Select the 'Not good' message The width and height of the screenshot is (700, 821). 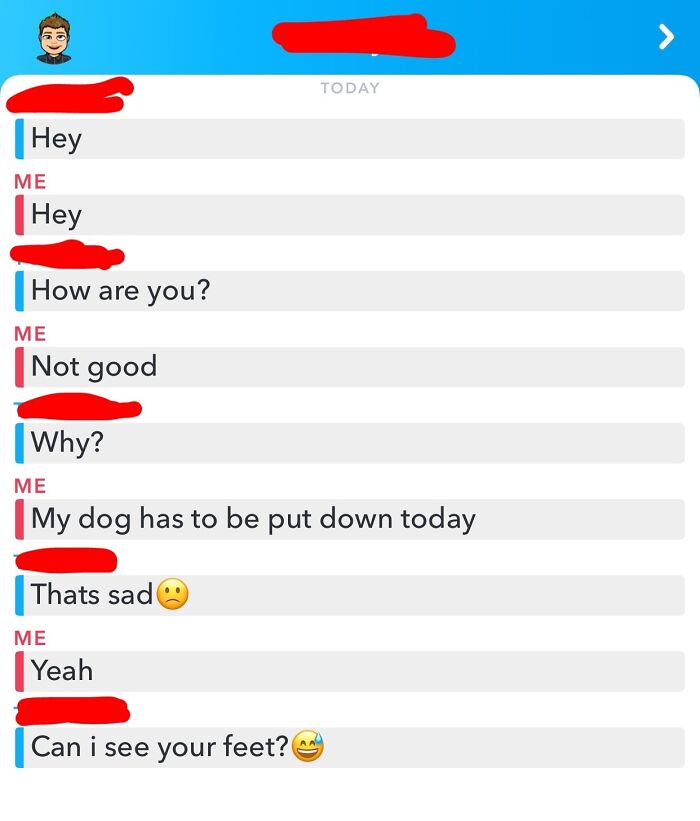click(350, 367)
